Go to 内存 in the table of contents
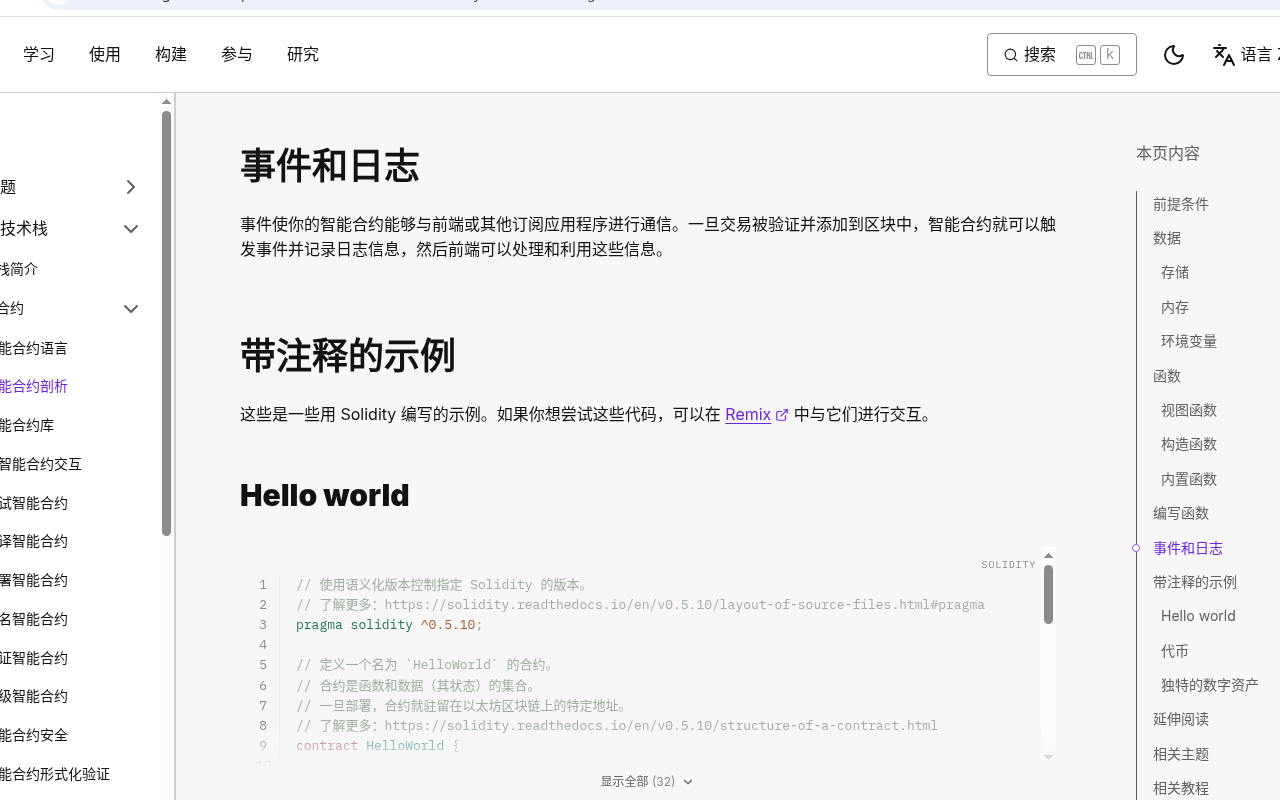The width and height of the screenshot is (1280, 800). (1175, 307)
